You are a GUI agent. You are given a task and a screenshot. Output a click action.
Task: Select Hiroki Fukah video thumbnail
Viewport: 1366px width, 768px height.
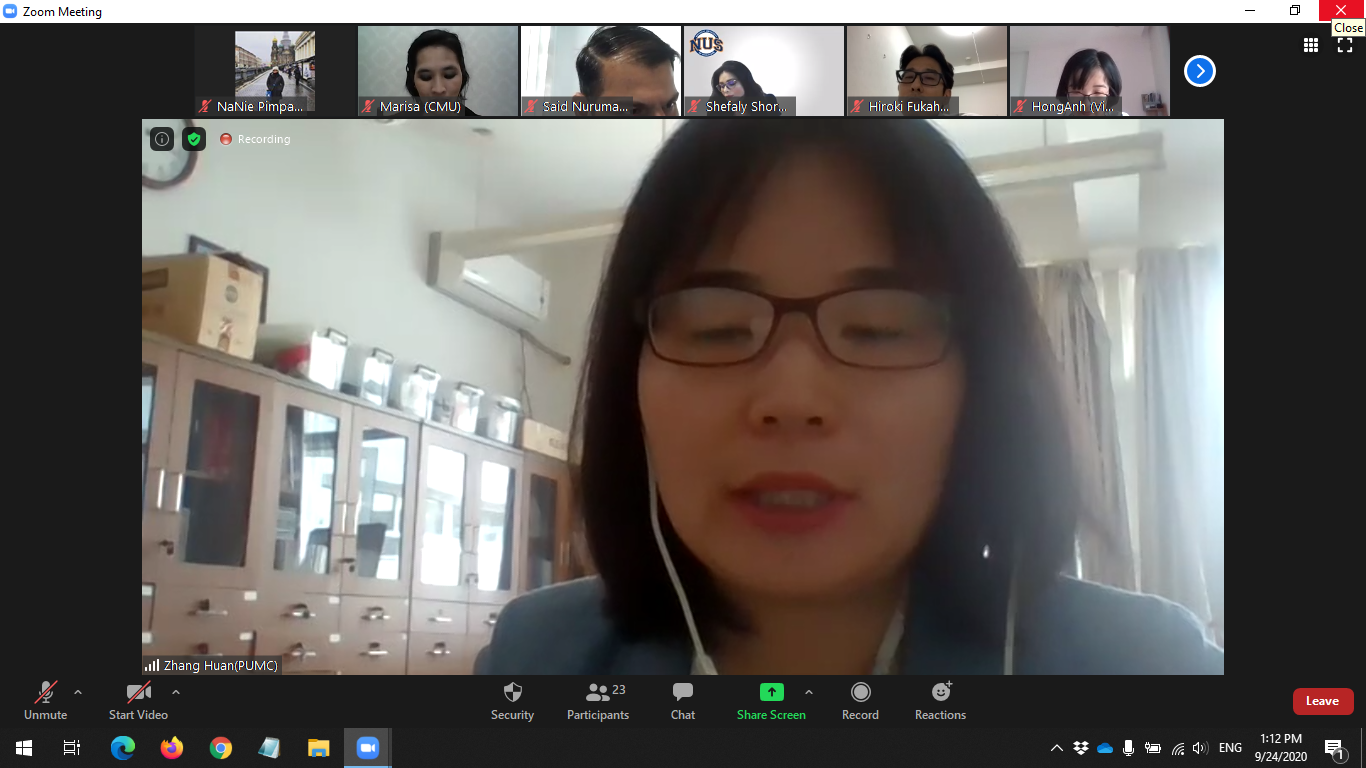point(927,71)
